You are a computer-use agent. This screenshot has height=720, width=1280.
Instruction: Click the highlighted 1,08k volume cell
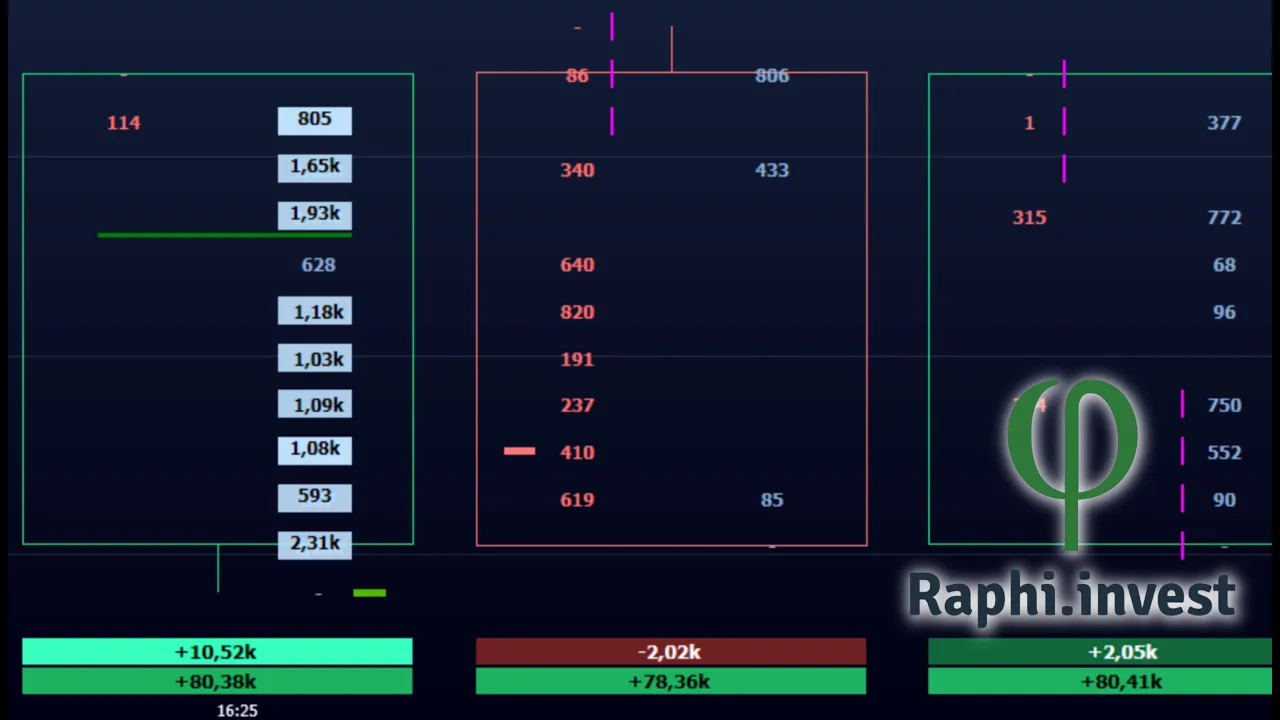pyautogui.click(x=315, y=449)
